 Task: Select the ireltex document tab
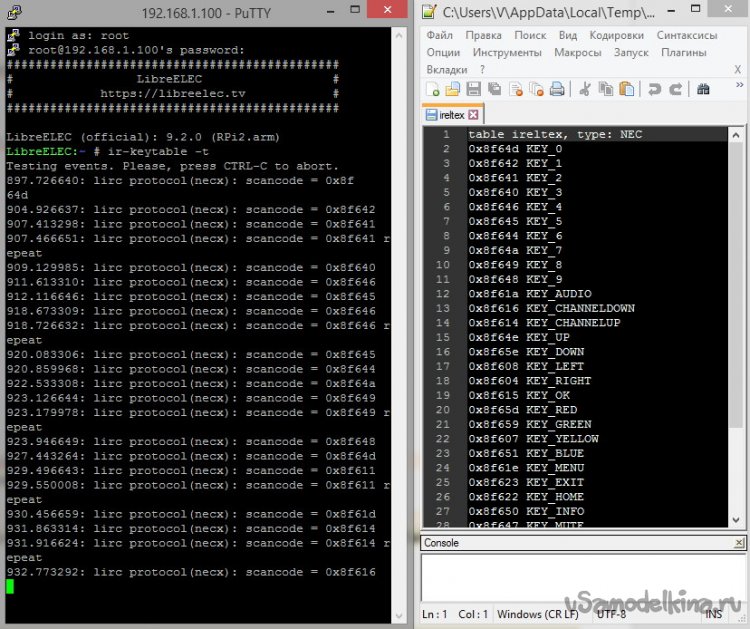451,114
